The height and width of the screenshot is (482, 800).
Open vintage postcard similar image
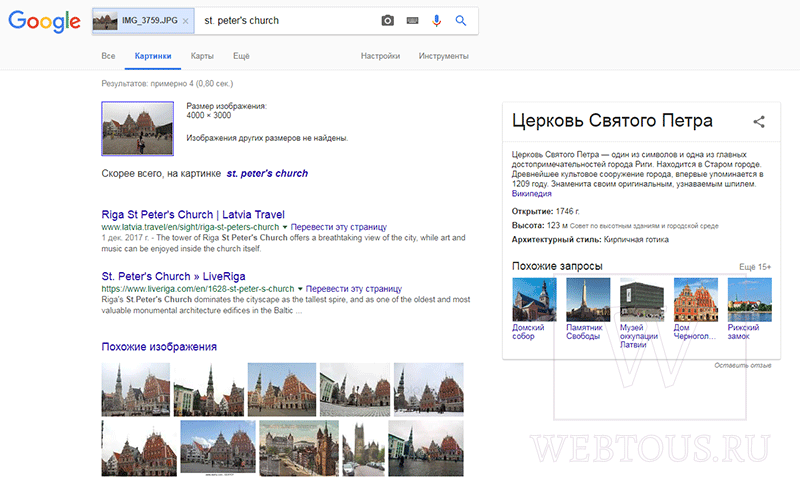tap(299, 448)
